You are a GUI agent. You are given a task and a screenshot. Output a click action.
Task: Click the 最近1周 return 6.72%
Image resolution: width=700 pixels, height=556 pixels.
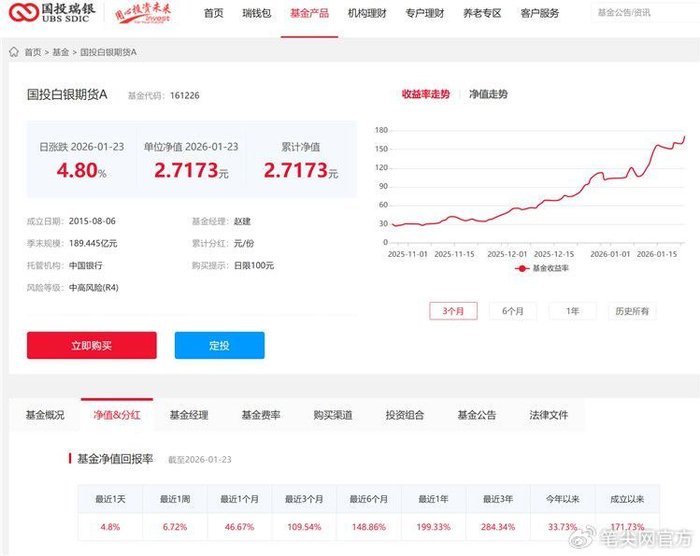[x=175, y=527]
